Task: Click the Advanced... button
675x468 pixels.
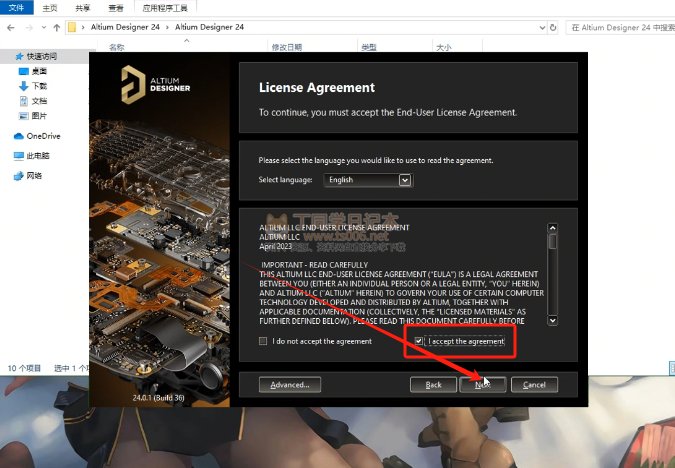Action: pos(290,385)
